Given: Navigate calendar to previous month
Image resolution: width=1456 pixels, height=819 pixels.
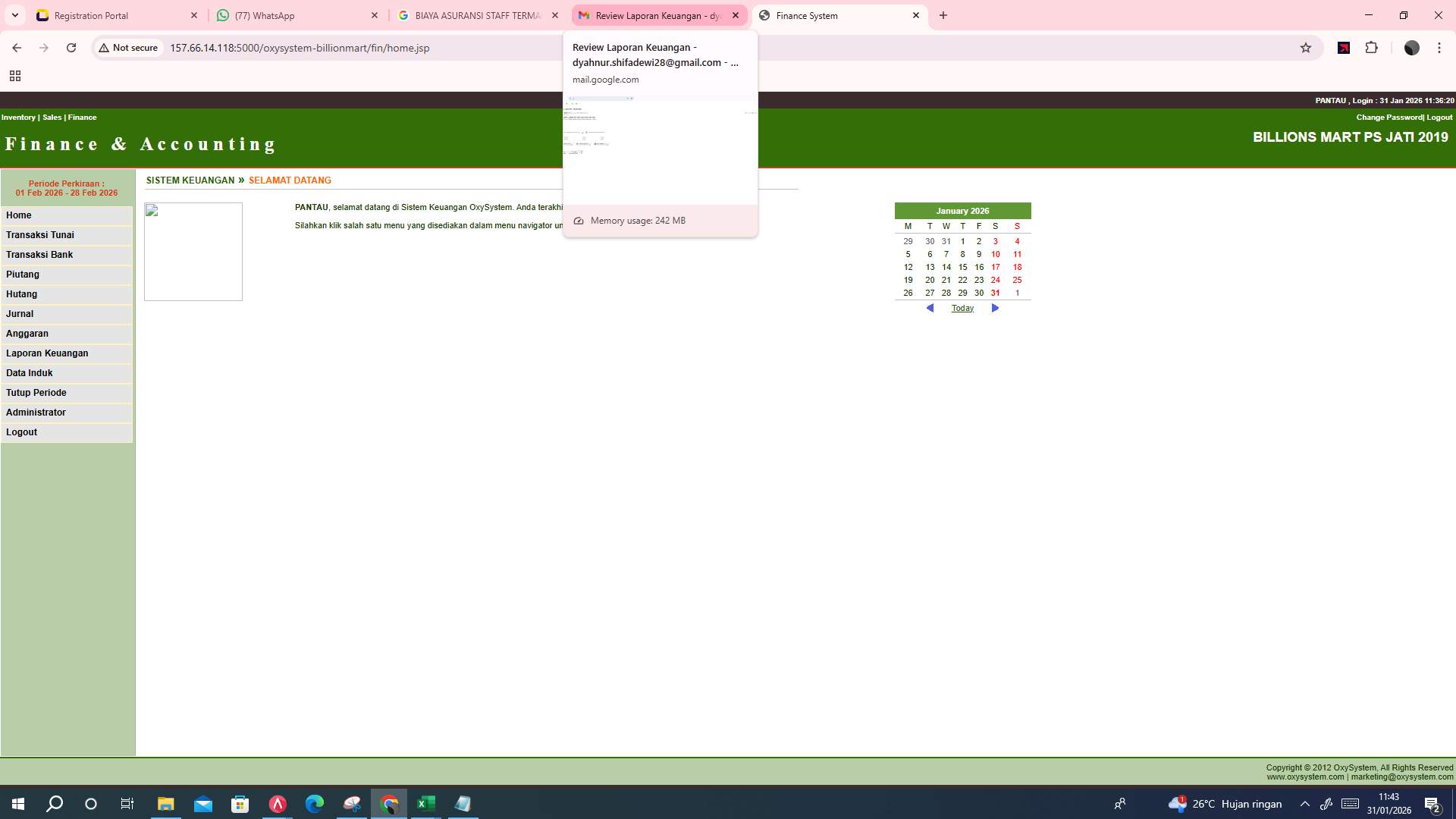Looking at the screenshot, I should (x=930, y=308).
